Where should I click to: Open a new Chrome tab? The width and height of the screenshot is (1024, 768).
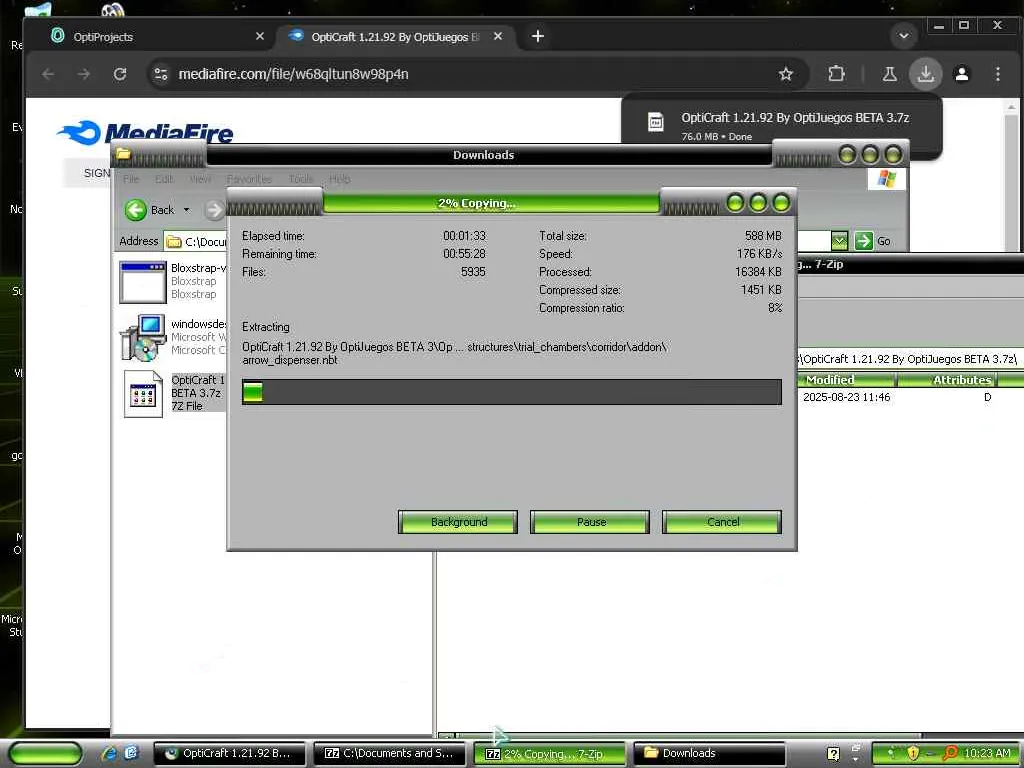click(x=537, y=37)
